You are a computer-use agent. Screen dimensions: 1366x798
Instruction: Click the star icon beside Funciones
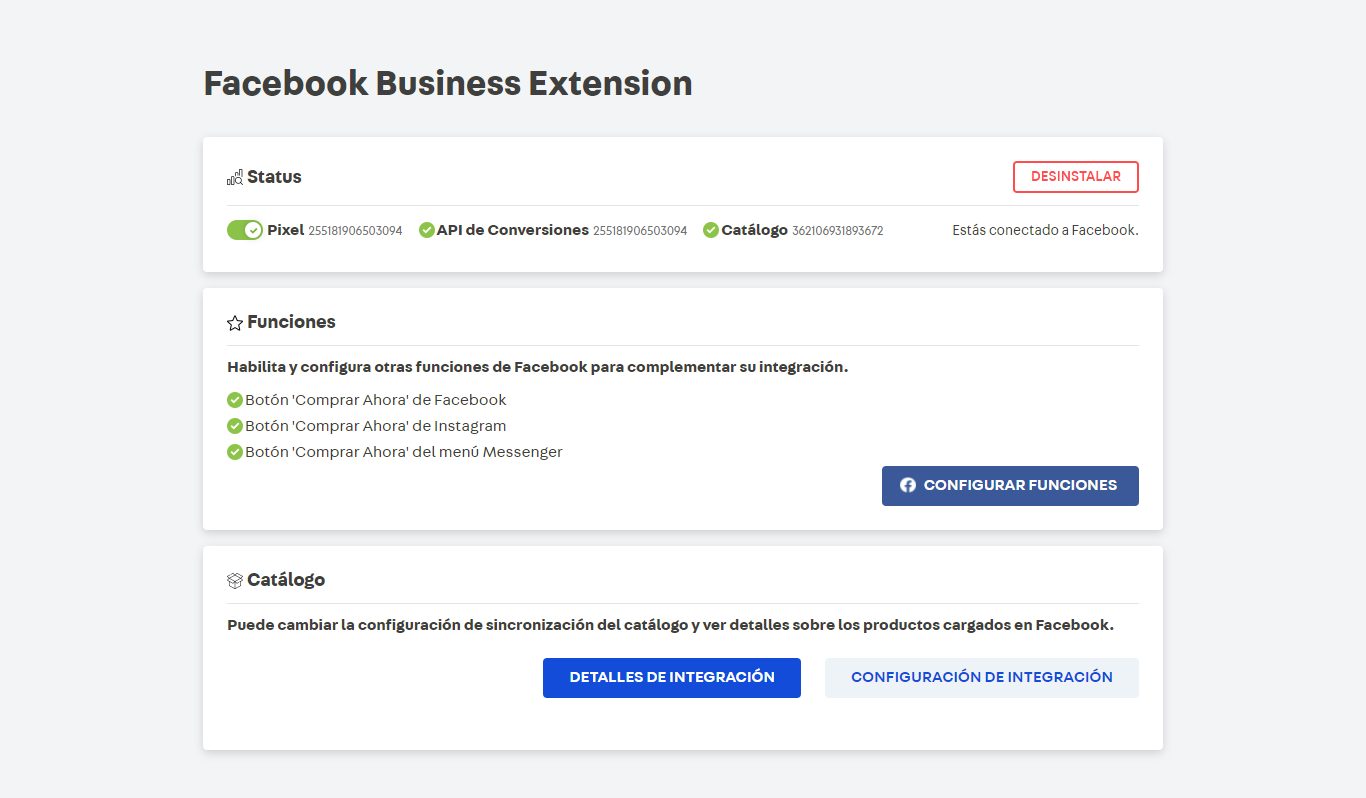(235, 323)
